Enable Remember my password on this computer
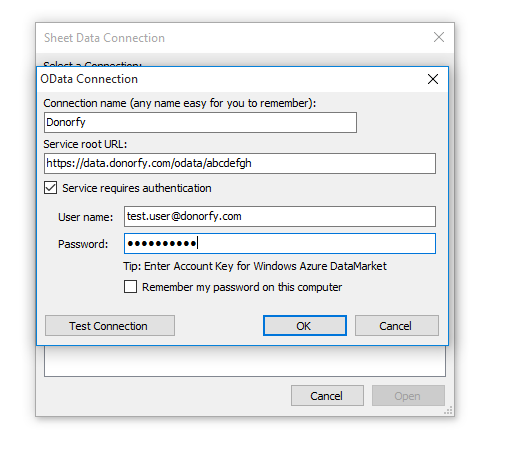Image resolution: width=520 pixels, height=454 pixels. tap(130, 287)
